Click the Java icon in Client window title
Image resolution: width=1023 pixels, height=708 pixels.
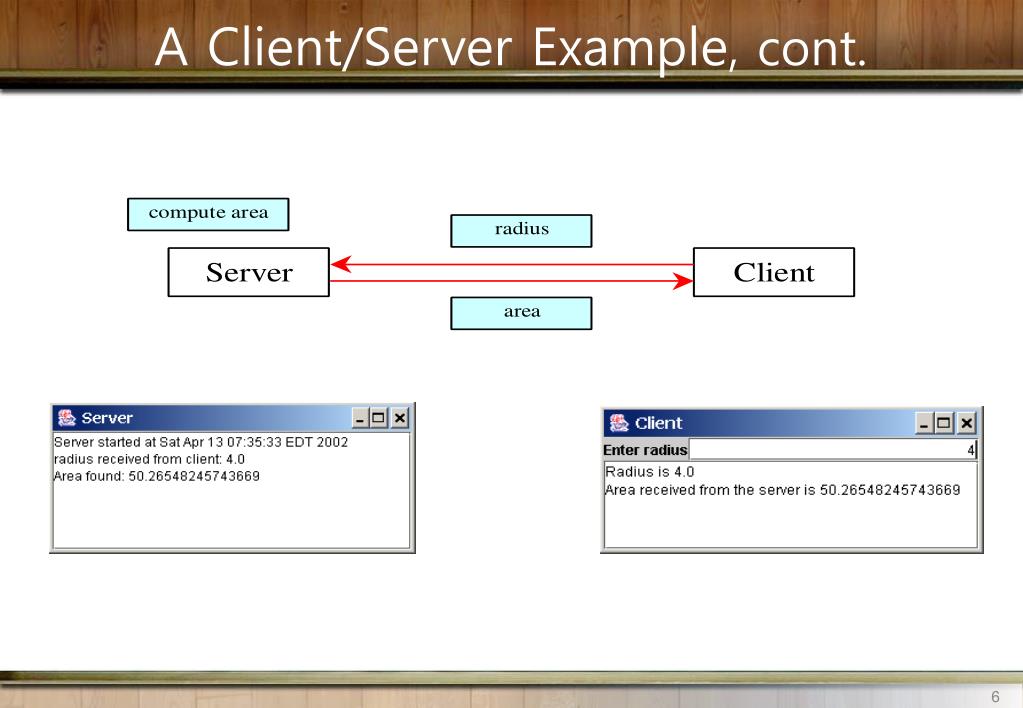[619, 423]
